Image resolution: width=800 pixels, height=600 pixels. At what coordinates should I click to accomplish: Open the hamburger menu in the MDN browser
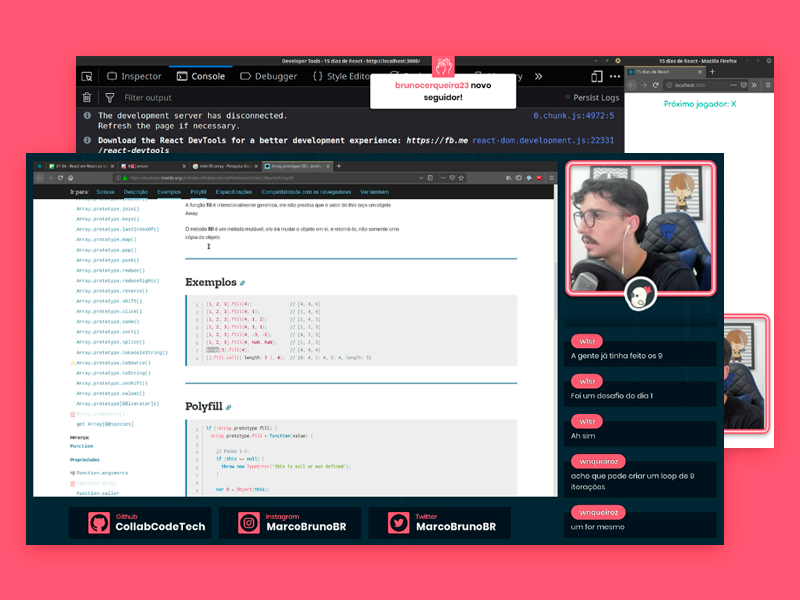point(551,178)
